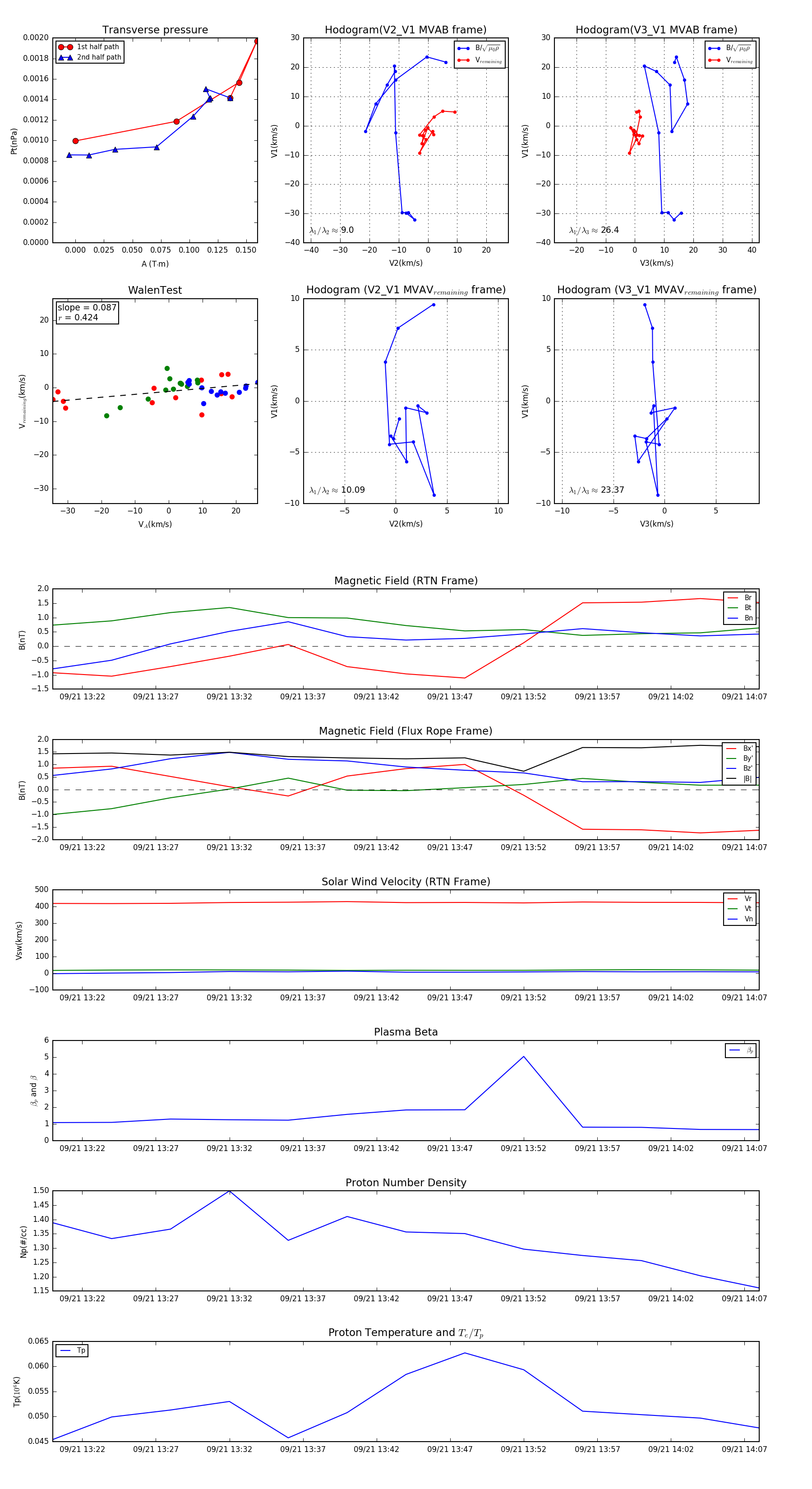Click 'Hodogram (V2_V1 MVAV remaining frame)' title

tap(406, 290)
